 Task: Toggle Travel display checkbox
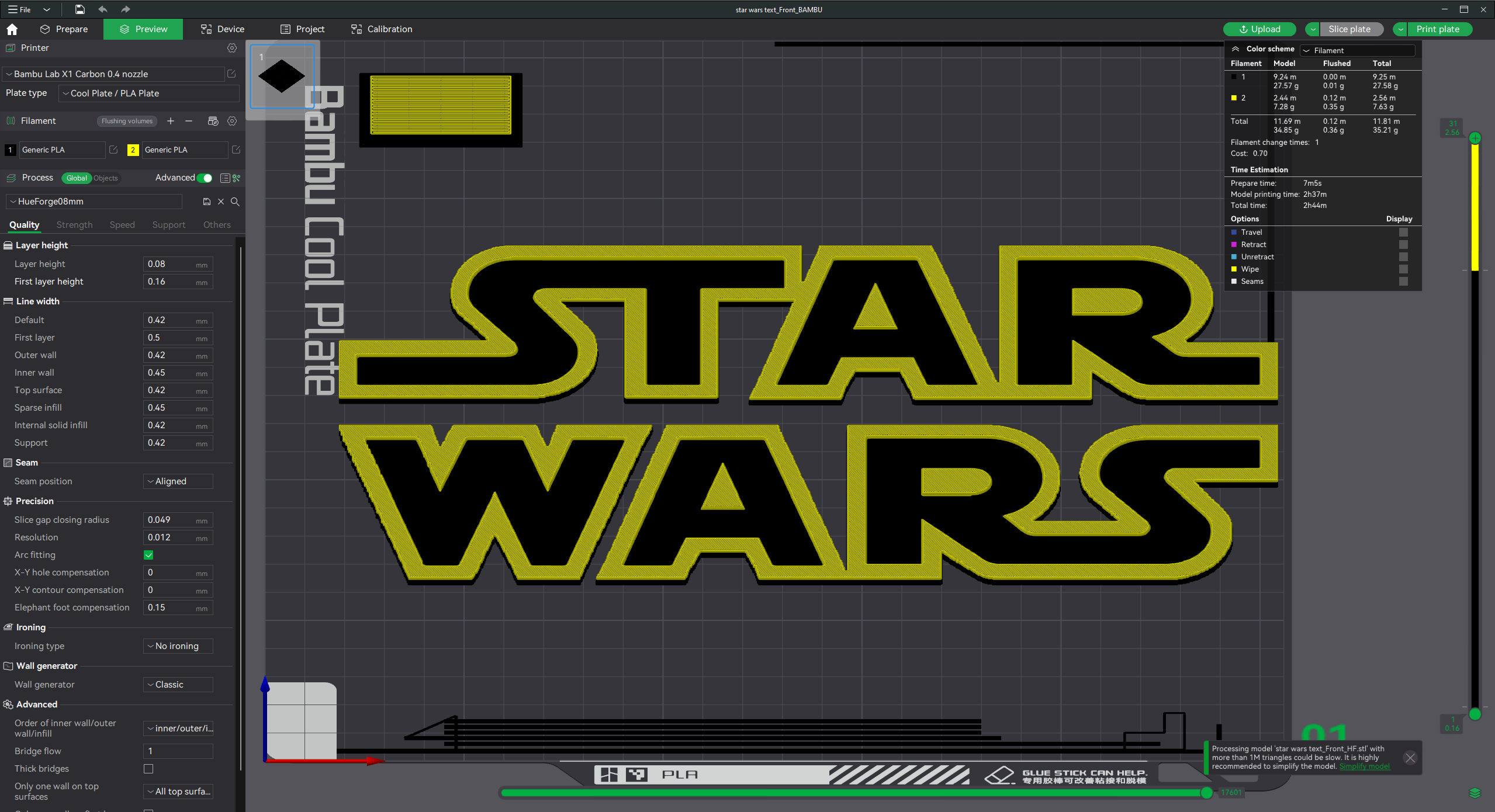click(x=1403, y=233)
